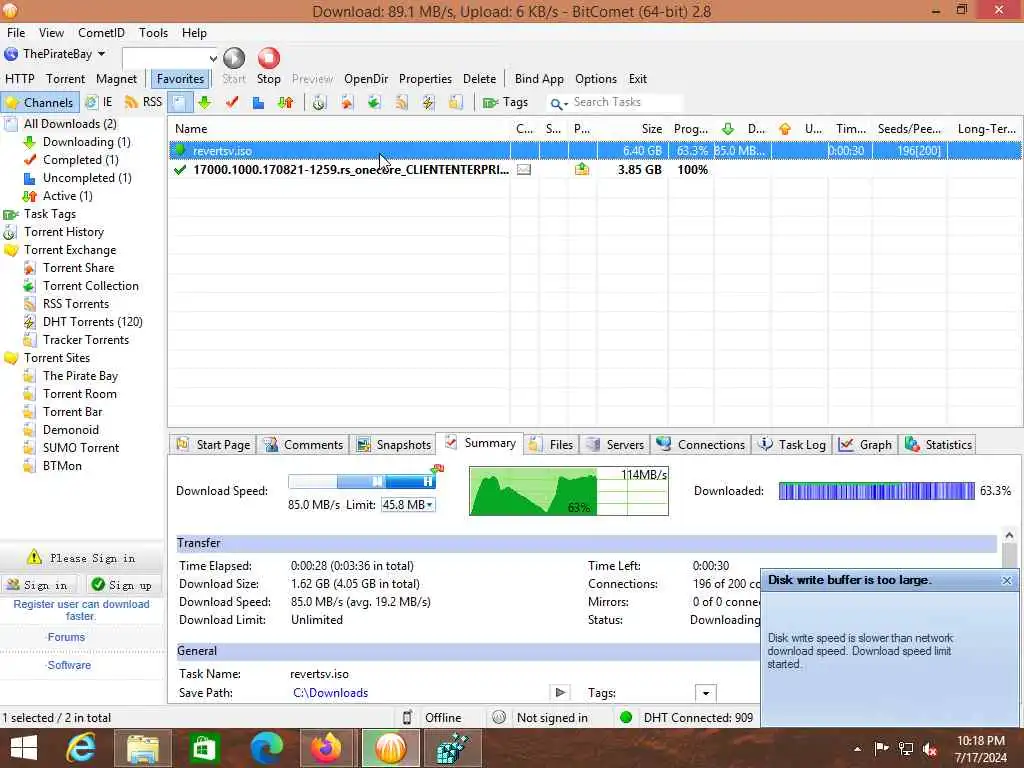Open the File menu

pyautogui.click(x=16, y=33)
